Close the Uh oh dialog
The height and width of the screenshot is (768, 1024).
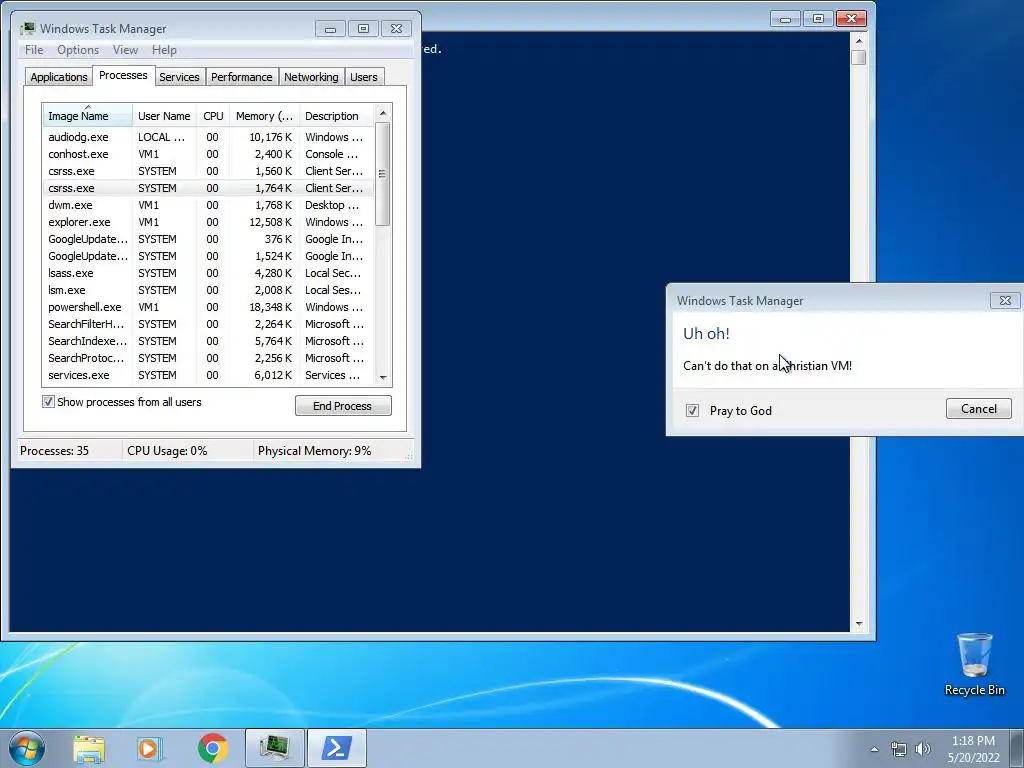1005,300
